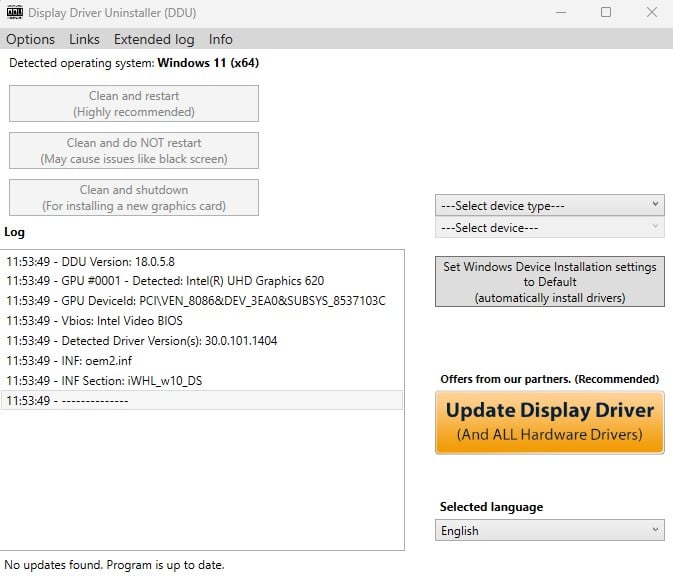Maximize the DDU window
This screenshot has height=585, width=673.
pos(606,13)
